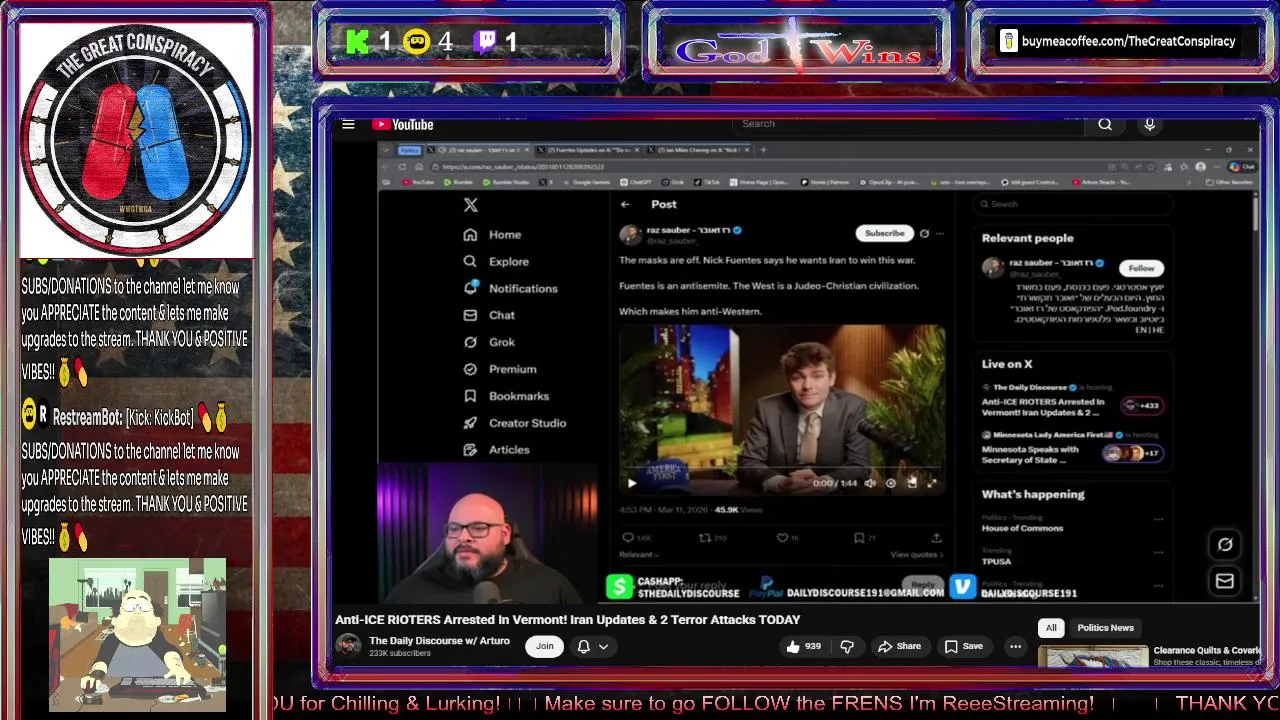
Task: Click the back arrow beside Post
Action: coord(625,204)
